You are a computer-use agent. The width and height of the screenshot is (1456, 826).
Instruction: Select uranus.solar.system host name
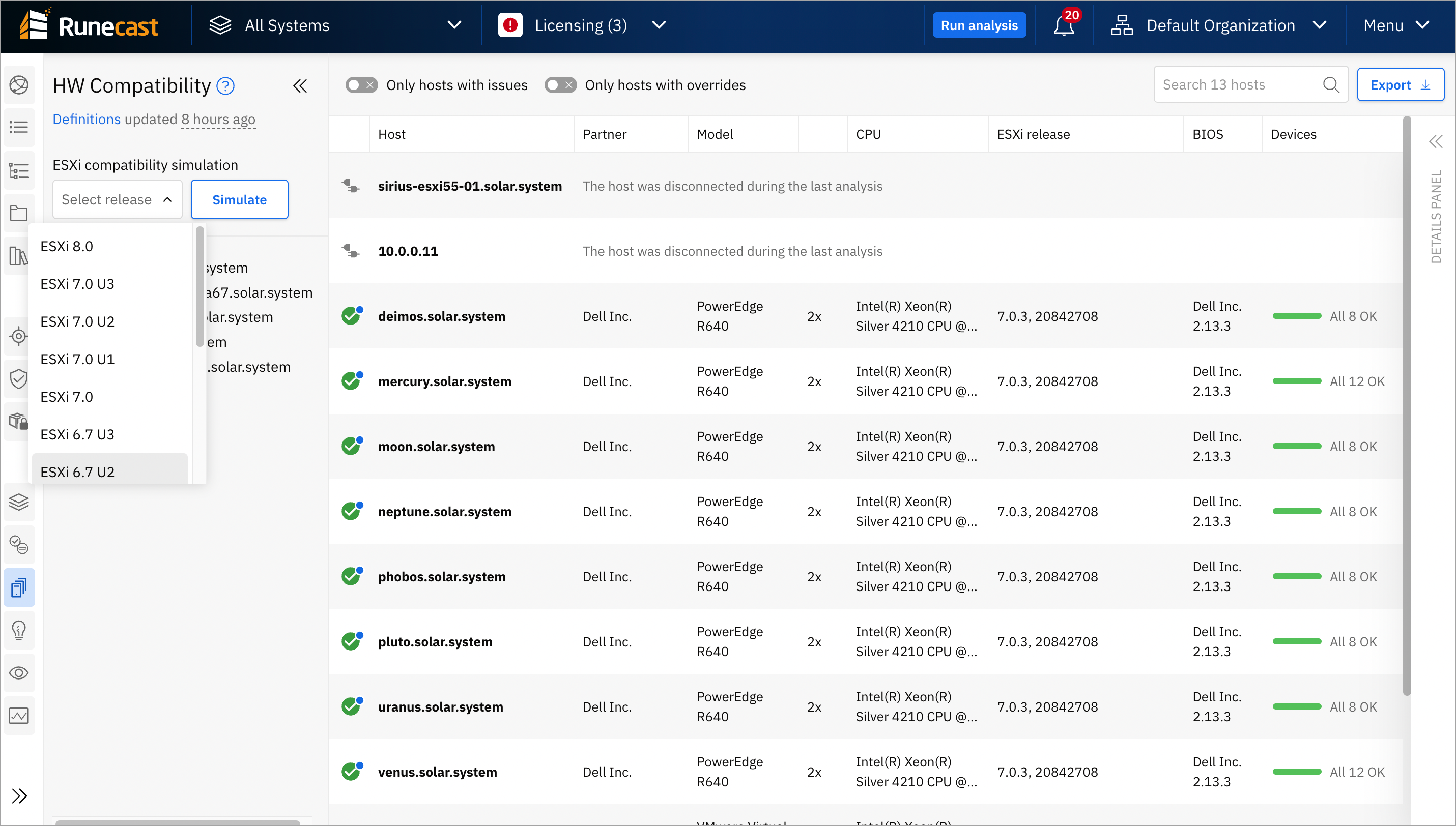pyautogui.click(x=441, y=706)
